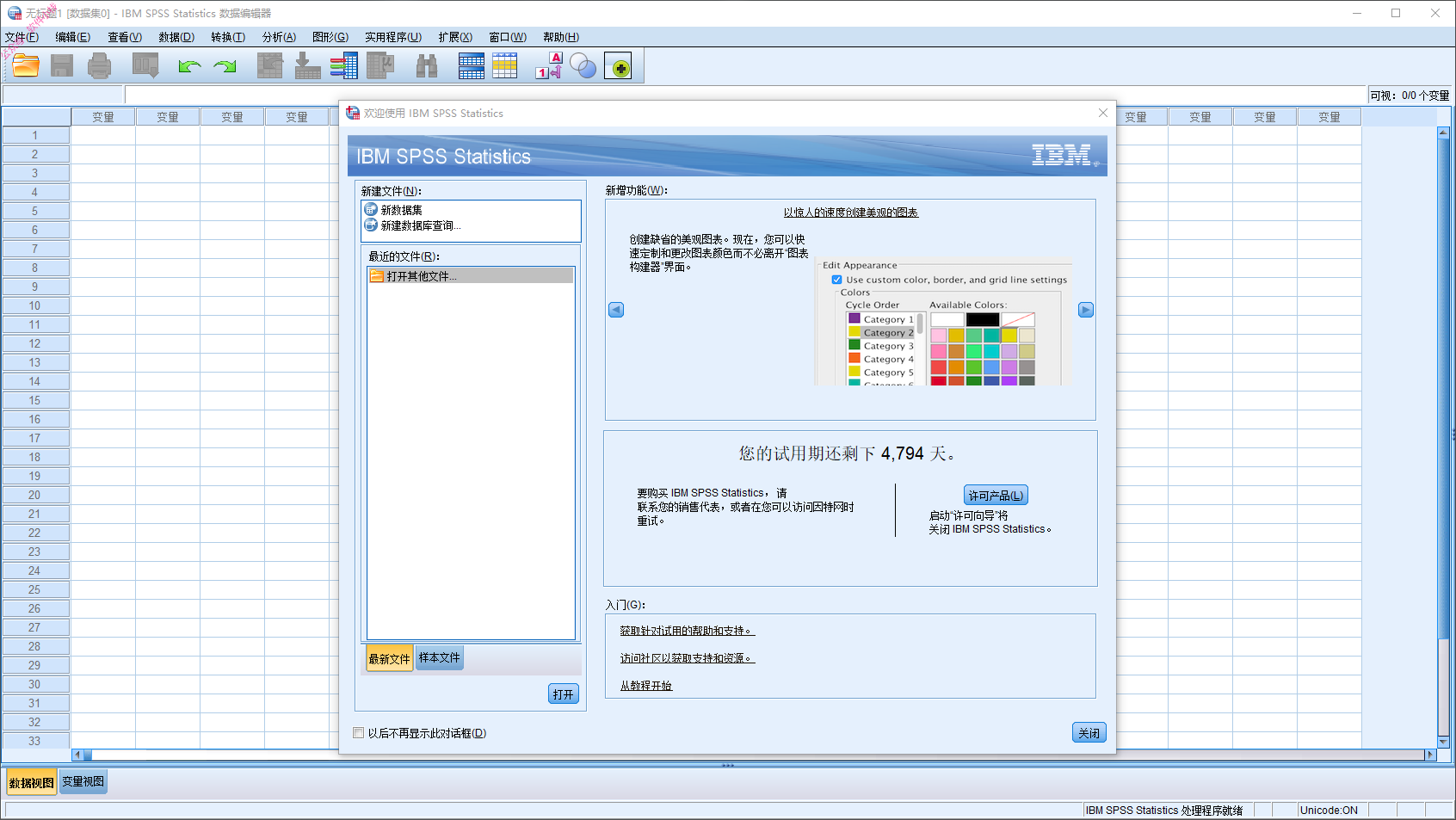Click the Run descriptive statistics icon
This screenshot has height=820, width=1456.
click(x=380, y=66)
